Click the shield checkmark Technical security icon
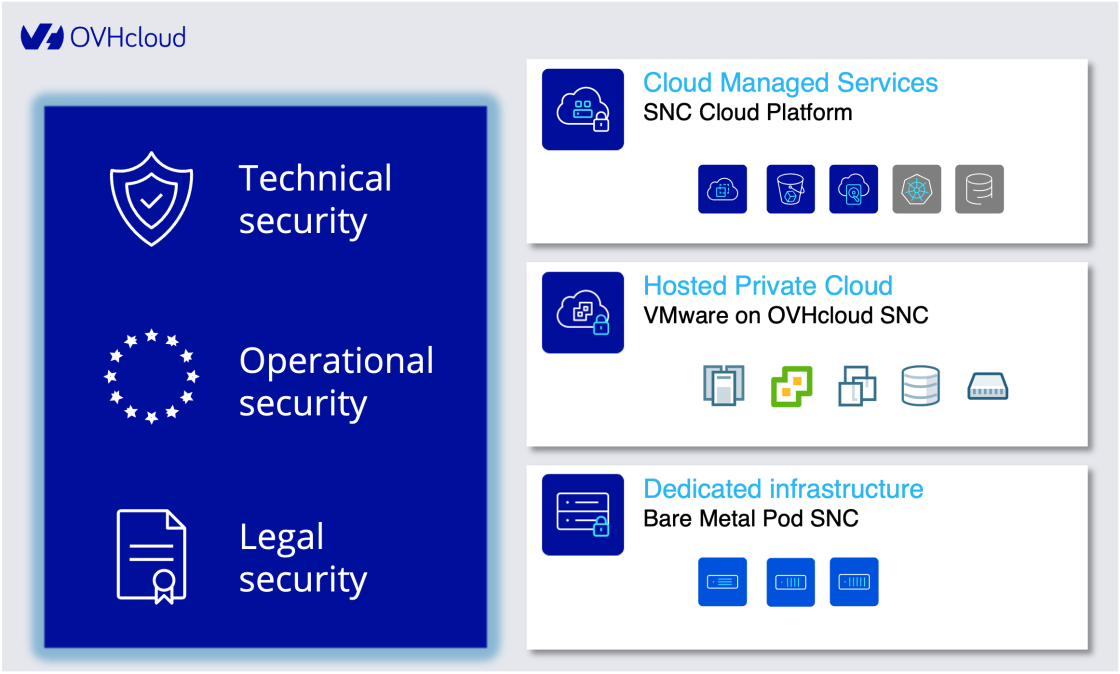 pyautogui.click(x=150, y=199)
